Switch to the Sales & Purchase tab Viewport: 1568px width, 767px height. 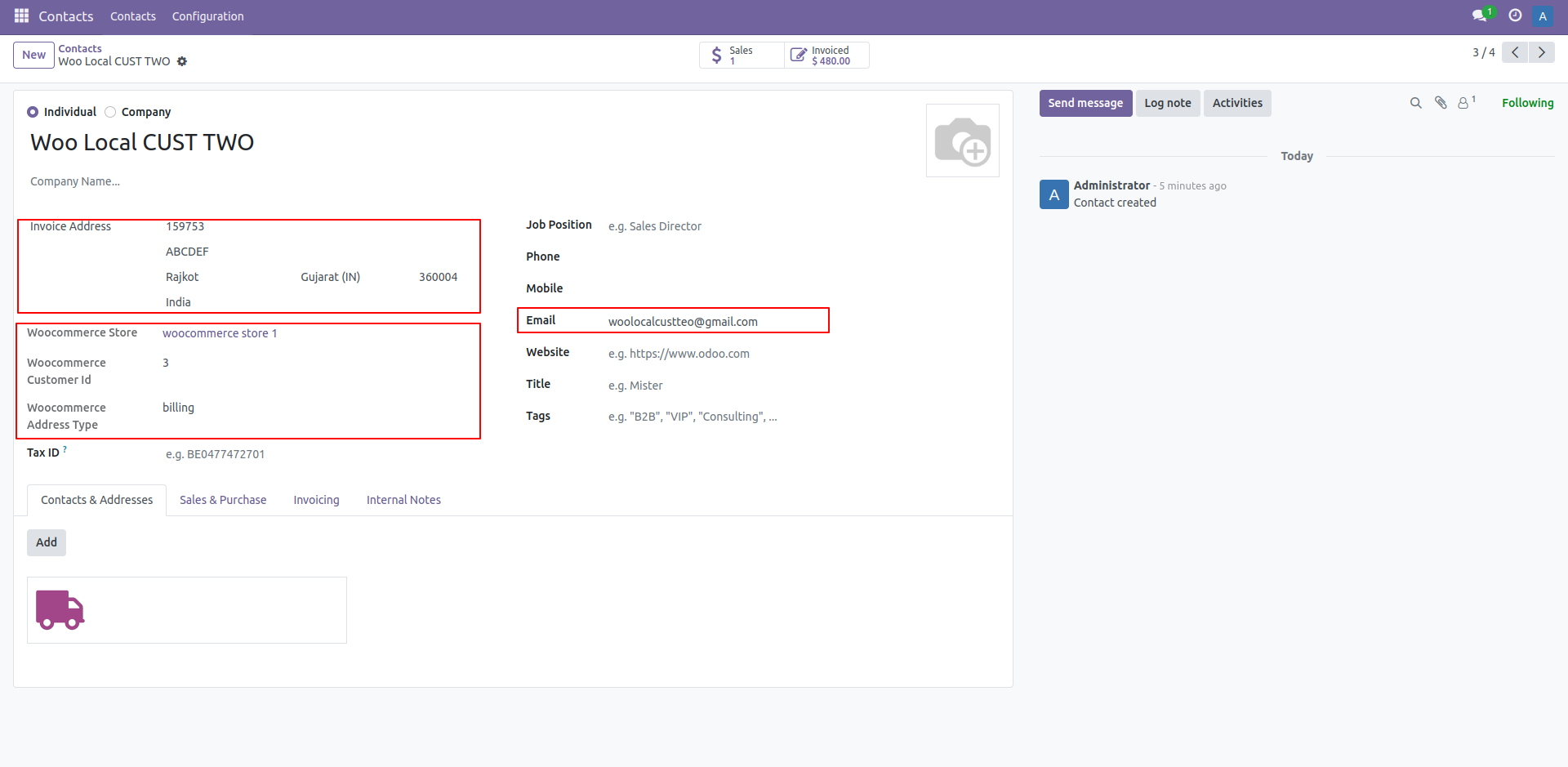pyautogui.click(x=223, y=500)
